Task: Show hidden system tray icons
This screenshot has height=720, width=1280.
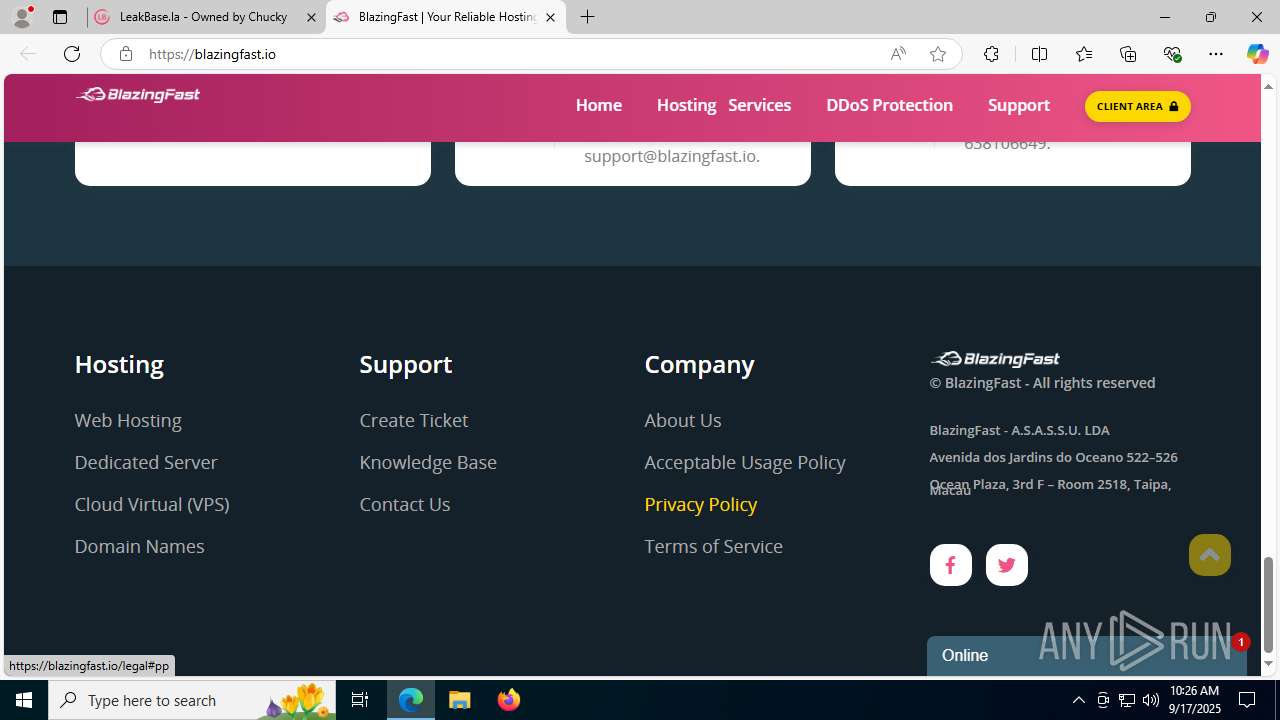Action: [1078, 700]
